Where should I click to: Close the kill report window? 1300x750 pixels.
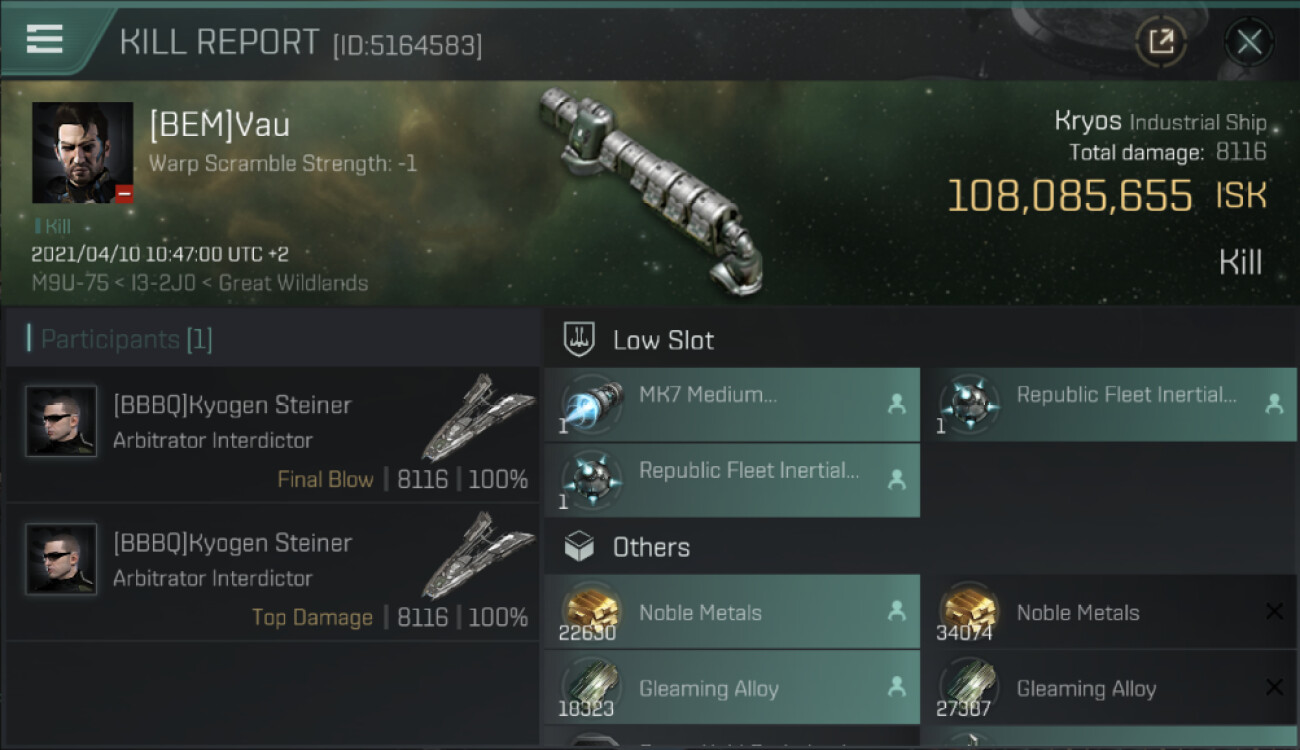point(1249,42)
